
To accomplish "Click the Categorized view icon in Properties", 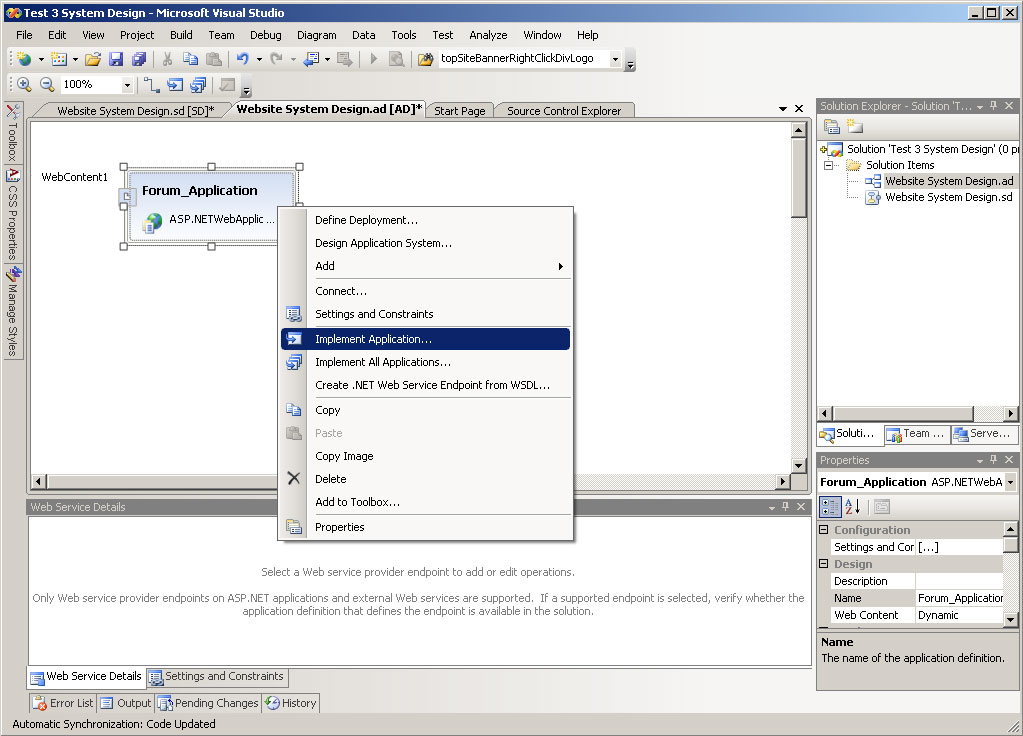I will point(830,506).
